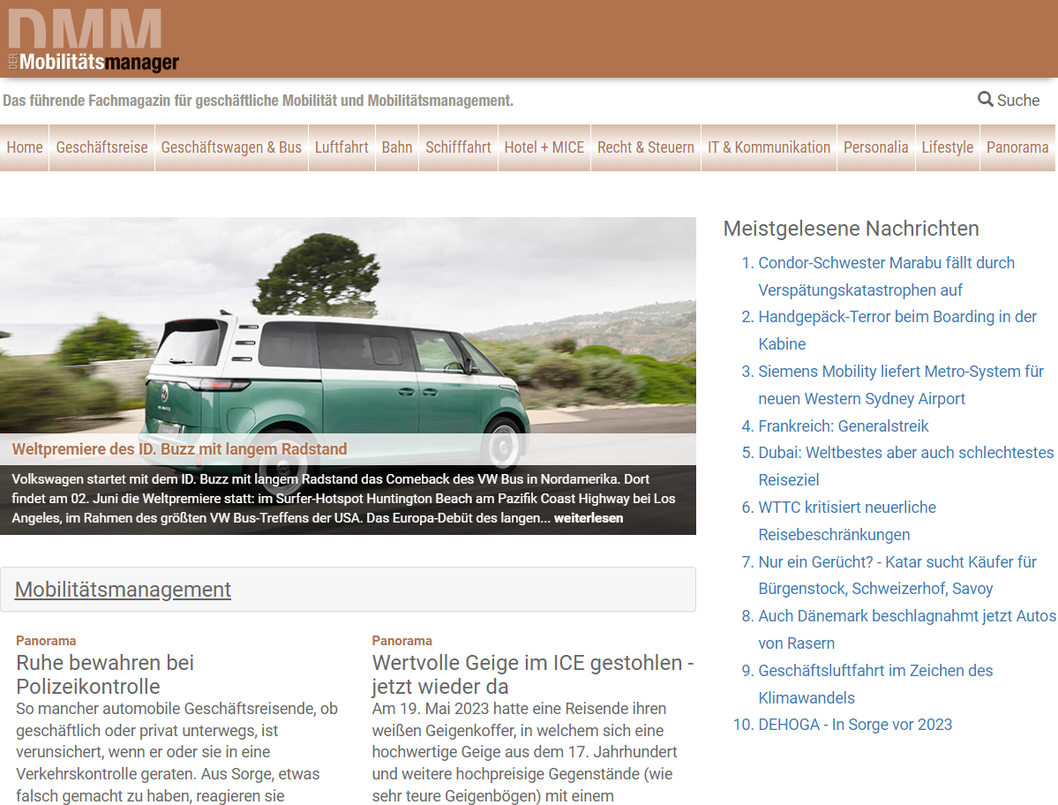
Task: Navigate to the Bahn section
Action: pyautogui.click(x=397, y=147)
